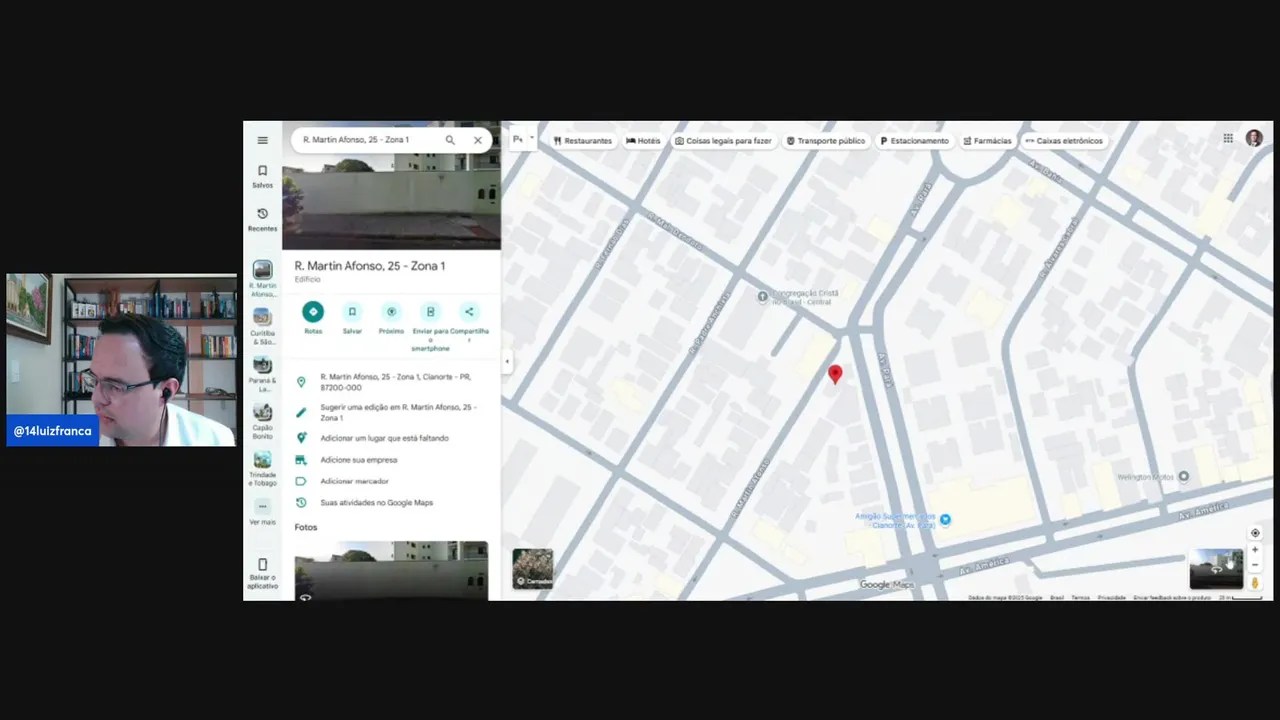Click the Brasil footer link
The width and height of the screenshot is (1280, 720).
click(1057, 598)
